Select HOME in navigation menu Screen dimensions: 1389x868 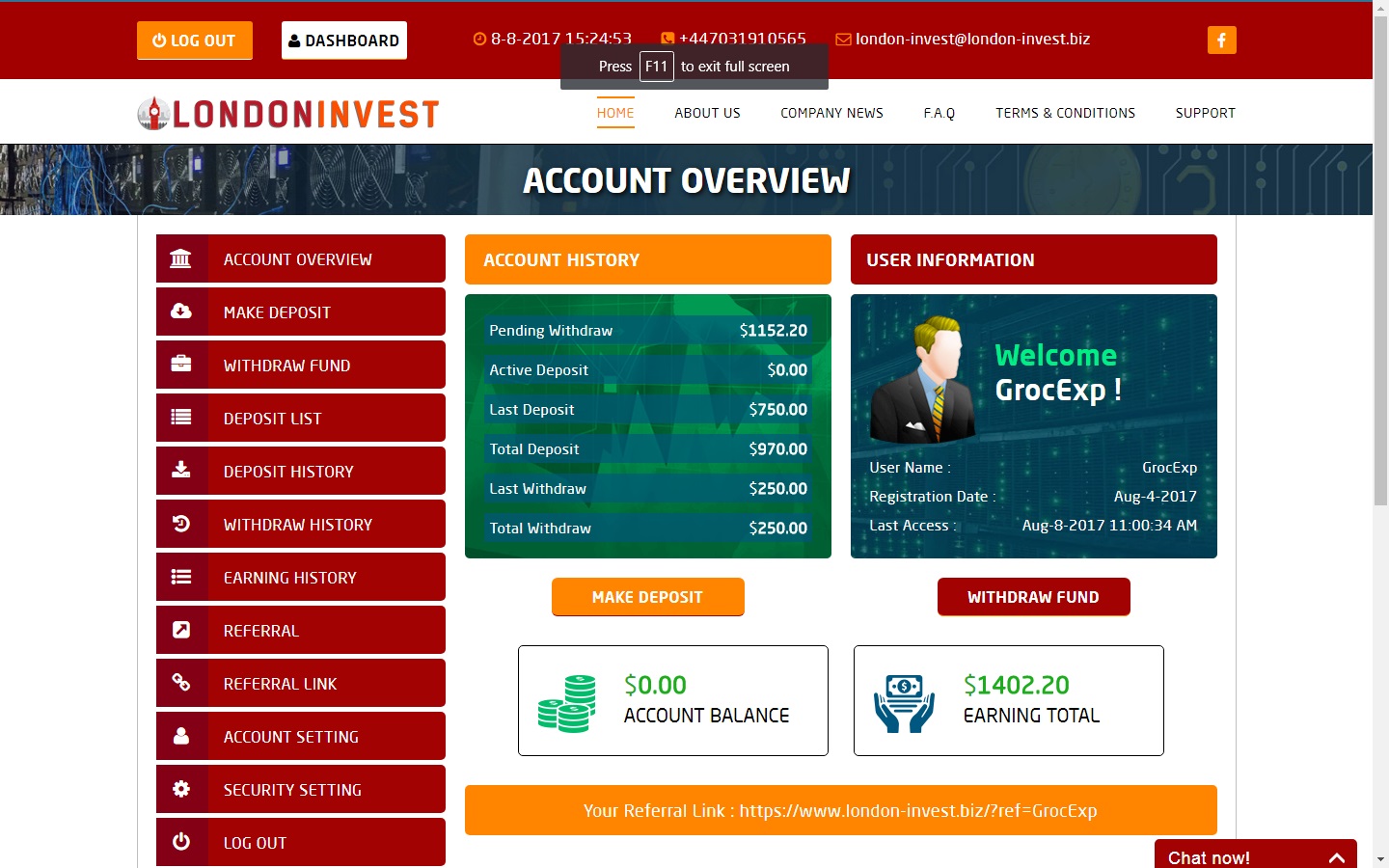(615, 113)
